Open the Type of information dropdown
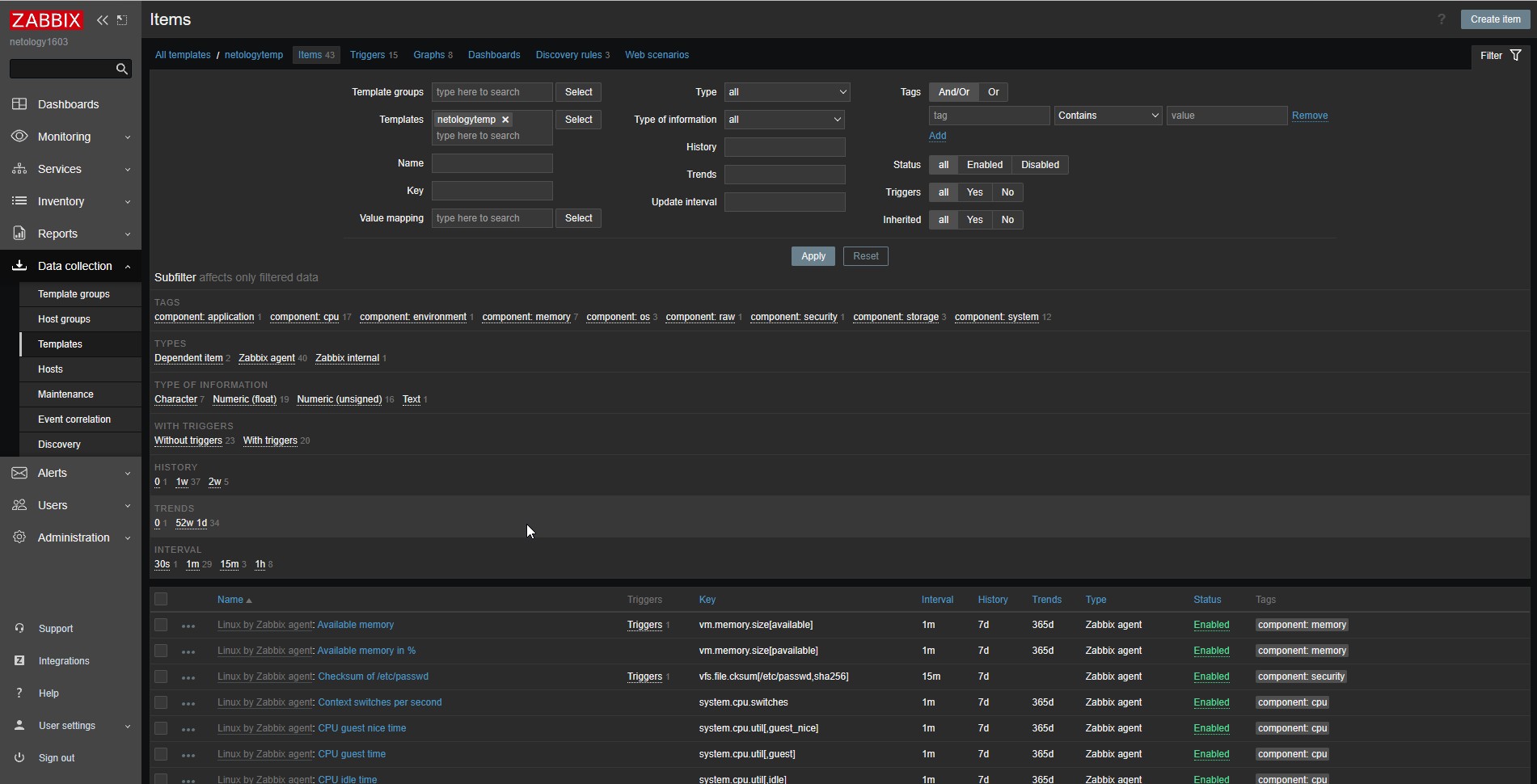 click(x=784, y=120)
